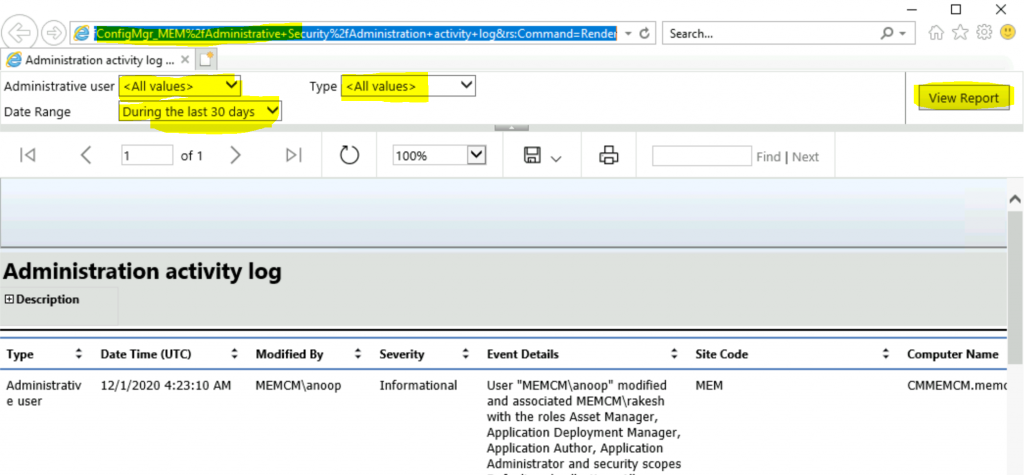The height and width of the screenshot is (475, 1024).
Task: Sort by Date Time (UTC) column
Action: point(235,354)
